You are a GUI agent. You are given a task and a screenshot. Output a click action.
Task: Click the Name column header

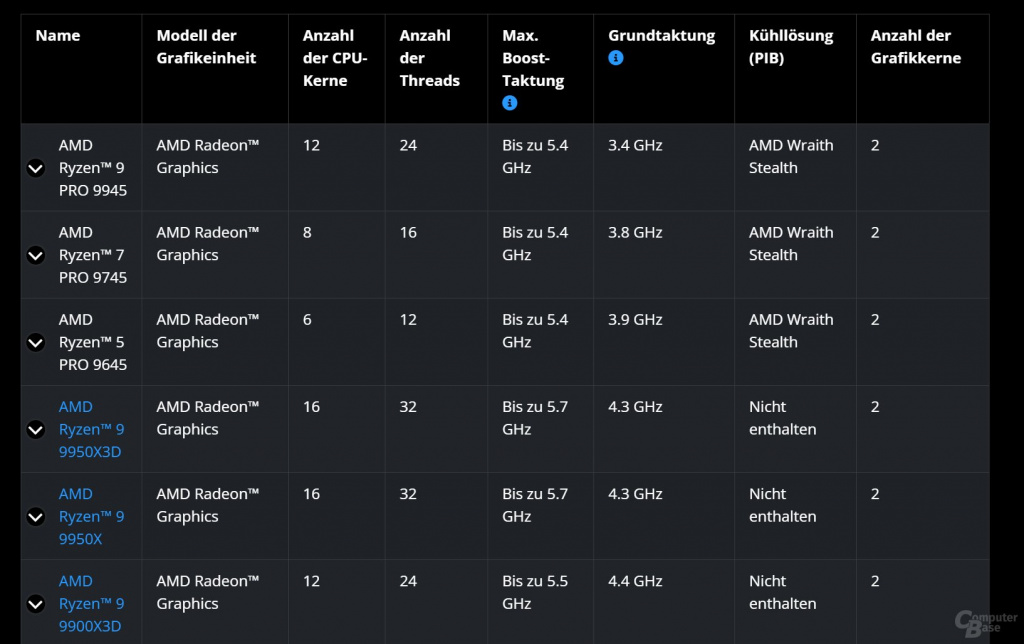point(58,35)
